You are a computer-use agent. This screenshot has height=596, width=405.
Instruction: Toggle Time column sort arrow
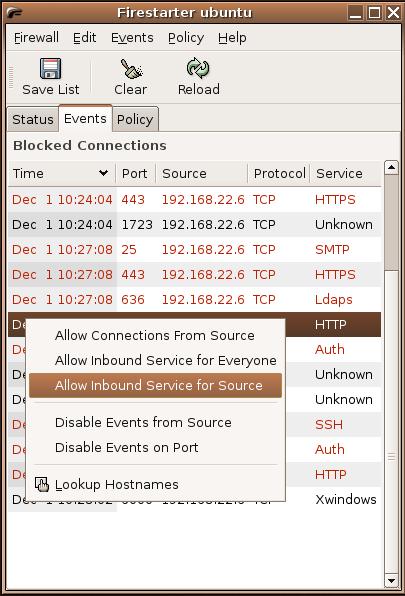pyautogui.click(x=103, y=173)
